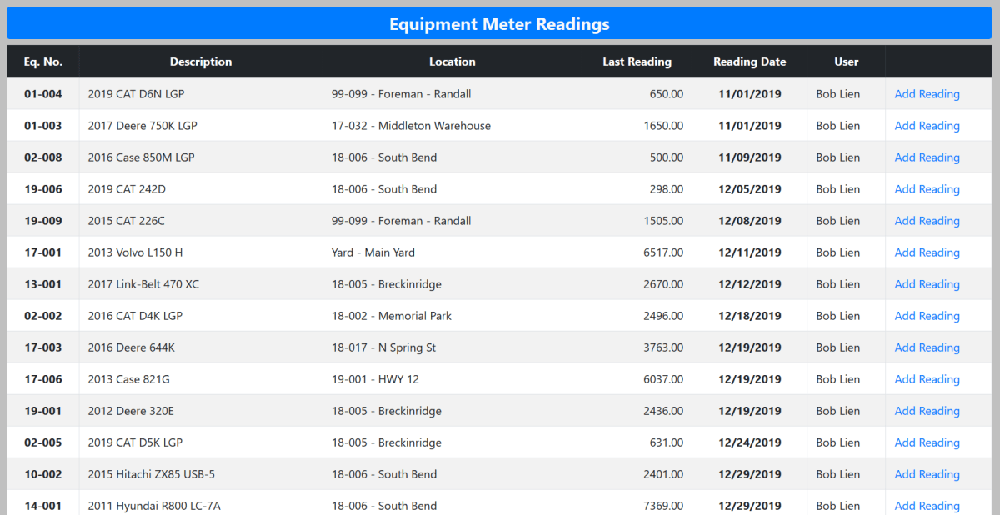The width and height of the screenshot is (1000, 515).
Task: Select equipment number 19-006
Action: point(43,189)
